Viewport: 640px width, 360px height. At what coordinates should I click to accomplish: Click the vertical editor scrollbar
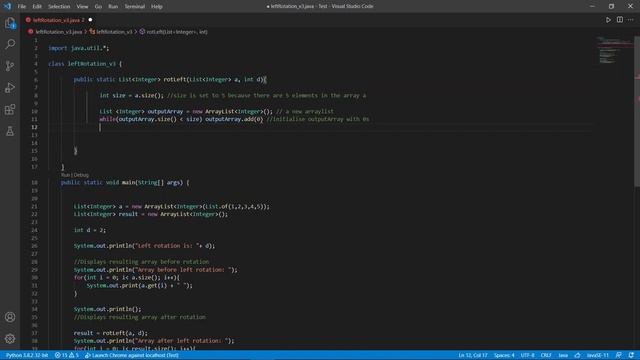[x=637, y=110]
